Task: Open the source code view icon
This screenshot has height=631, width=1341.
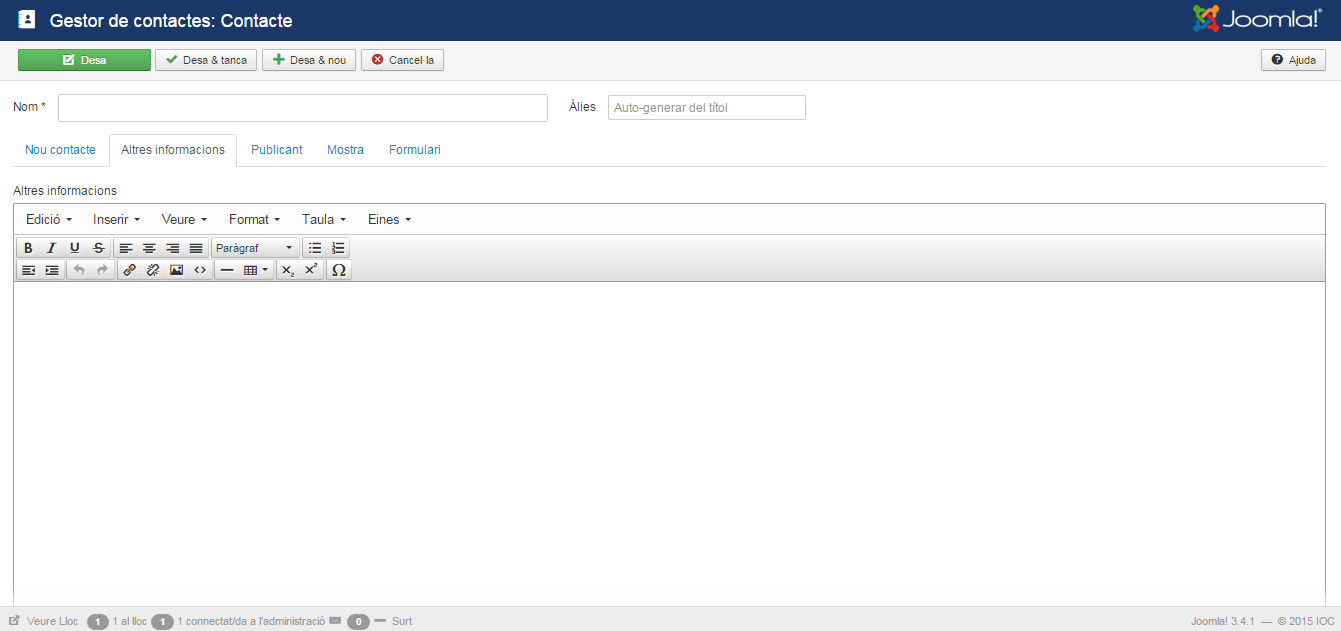Action: point(200,270)
